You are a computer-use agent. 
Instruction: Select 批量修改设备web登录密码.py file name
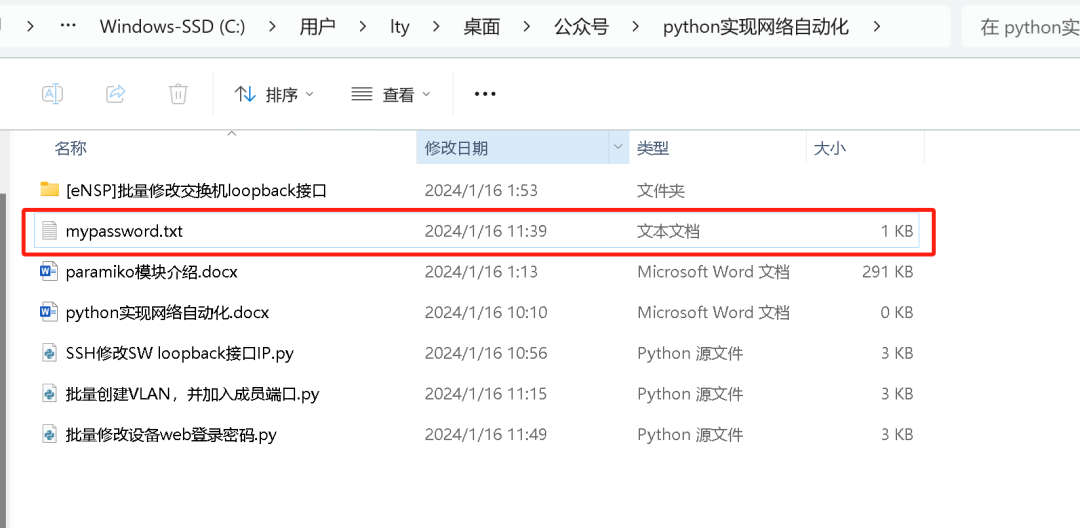[x=172, y=434]
